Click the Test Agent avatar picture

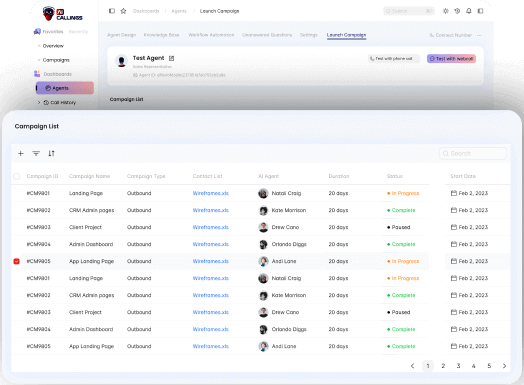pyautogui.click(x=121, y=61)
